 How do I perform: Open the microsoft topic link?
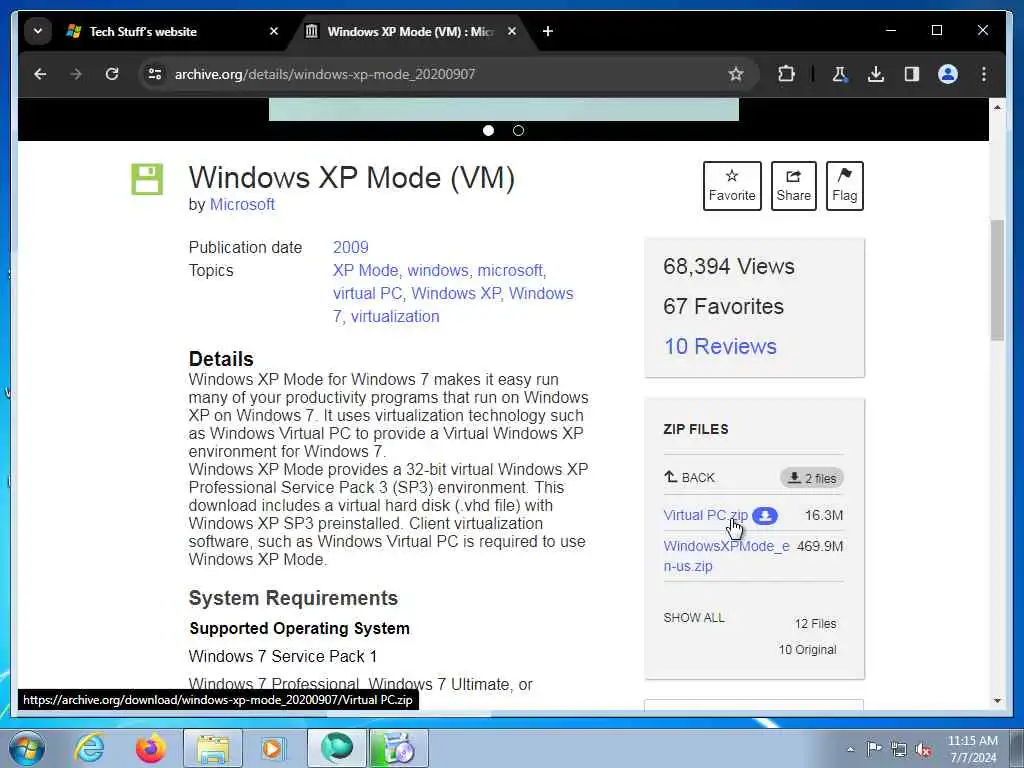tap(509, 270)
